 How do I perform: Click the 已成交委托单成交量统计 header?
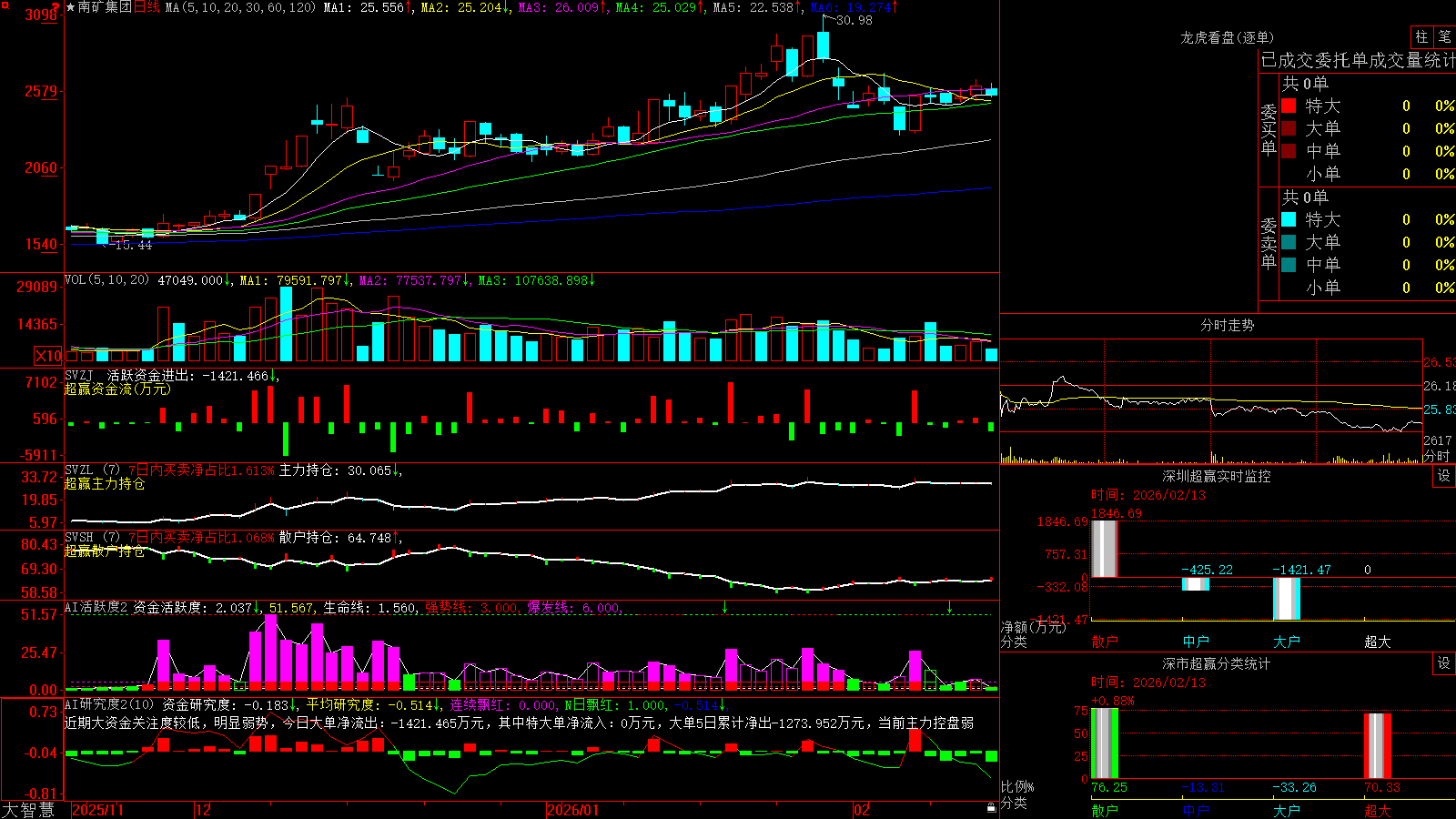(1358, 60)
